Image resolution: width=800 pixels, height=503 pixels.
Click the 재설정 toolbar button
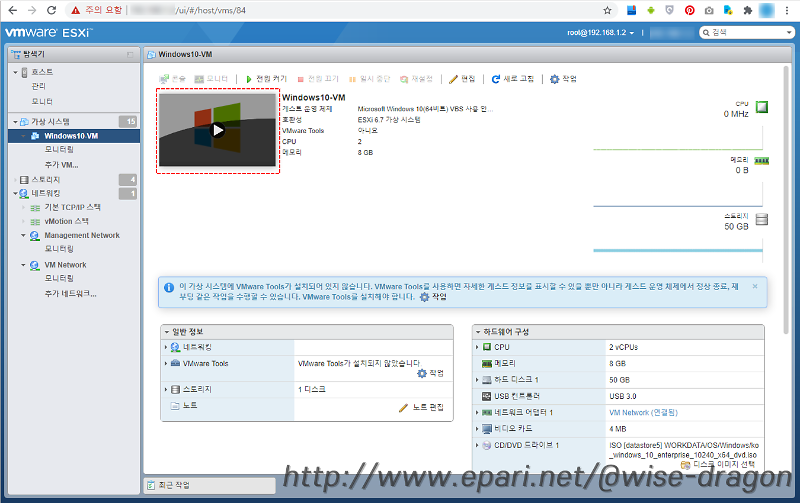coord(416,79)
